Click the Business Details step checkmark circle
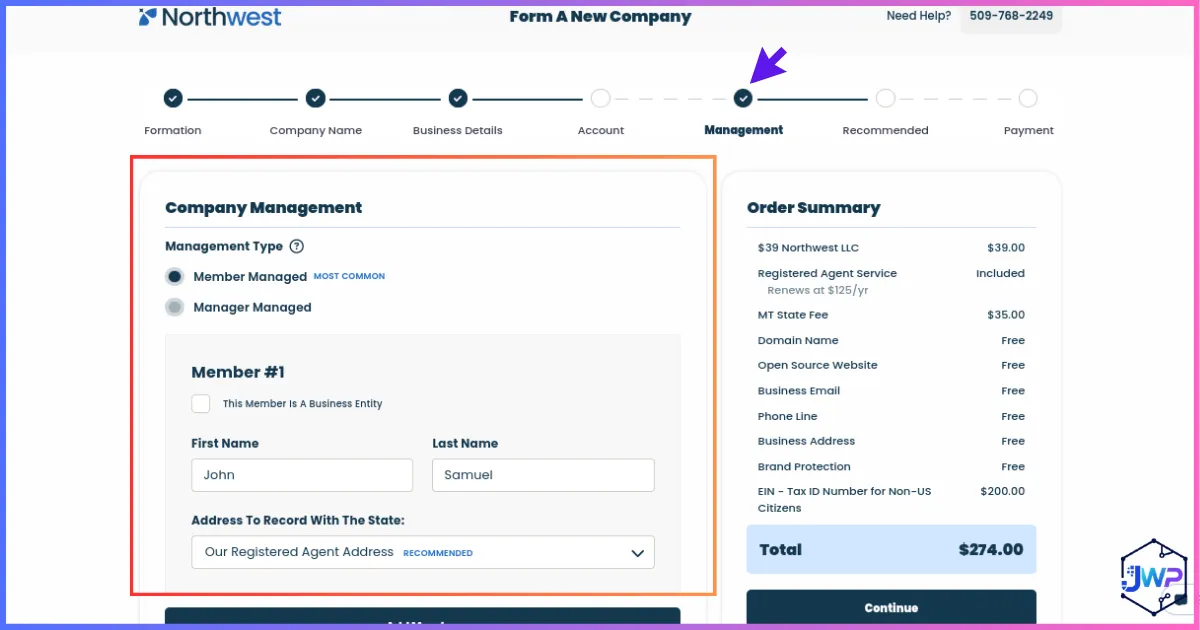1200x630 pixels. (x=458, y=98)
